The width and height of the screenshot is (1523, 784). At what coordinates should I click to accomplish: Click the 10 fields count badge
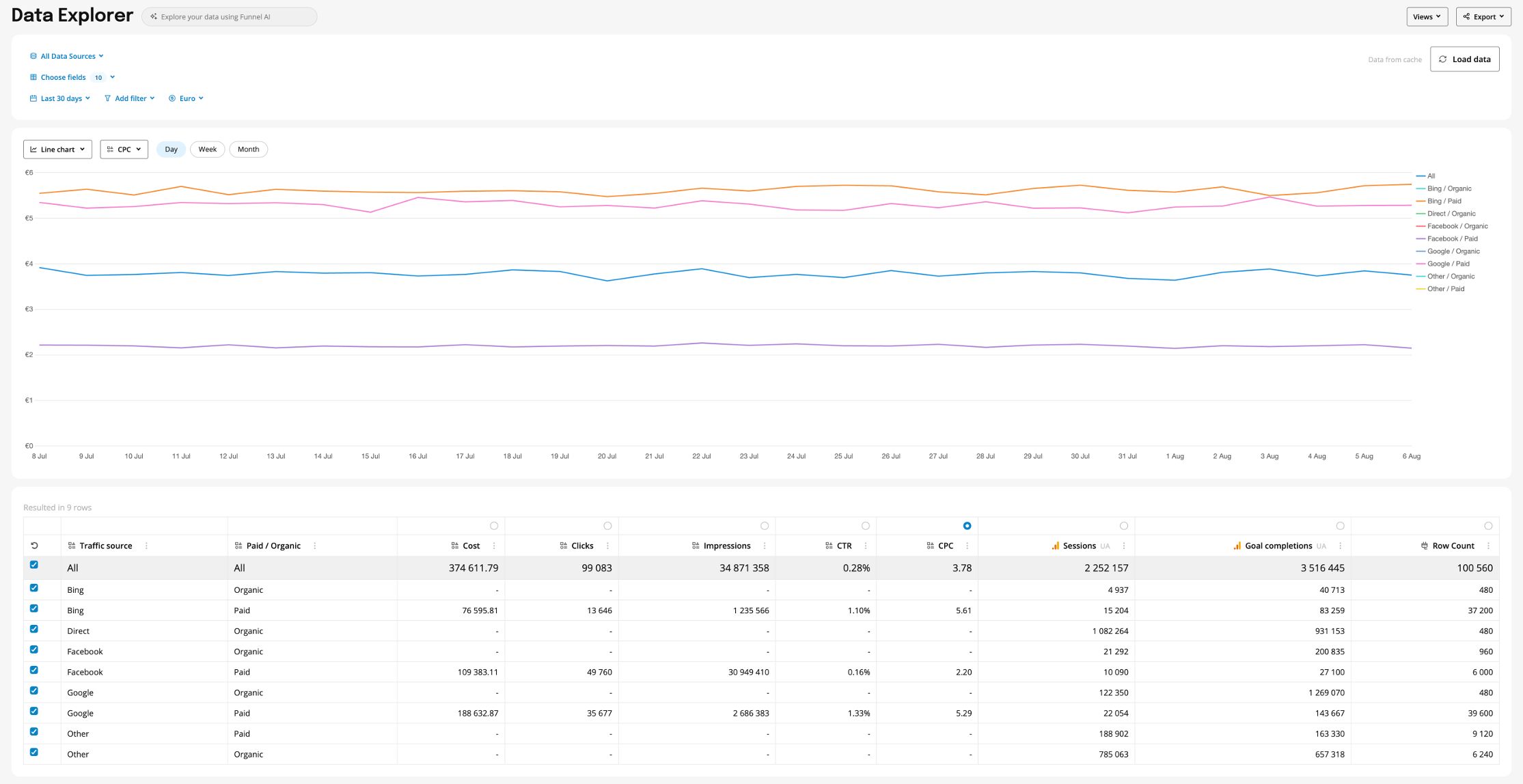click(98, 77)
